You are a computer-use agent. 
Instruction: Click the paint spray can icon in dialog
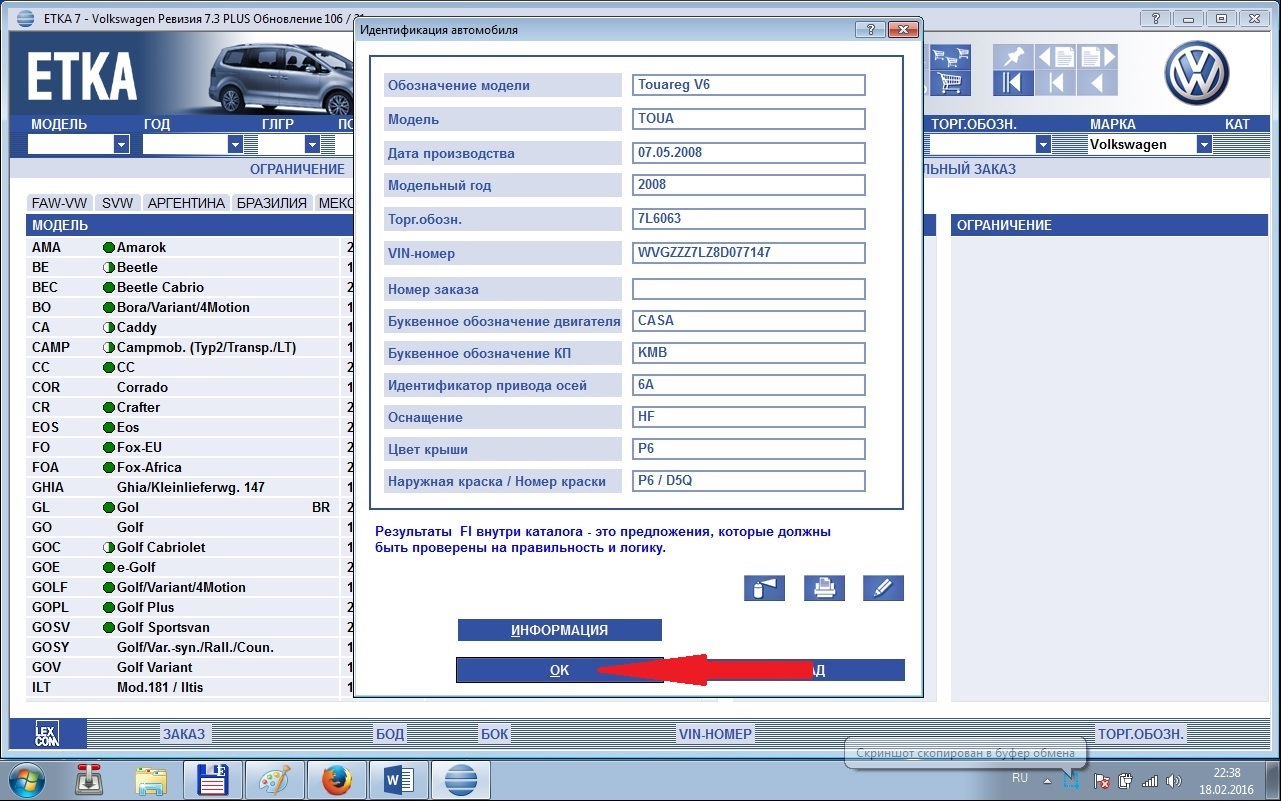point(764,588)
